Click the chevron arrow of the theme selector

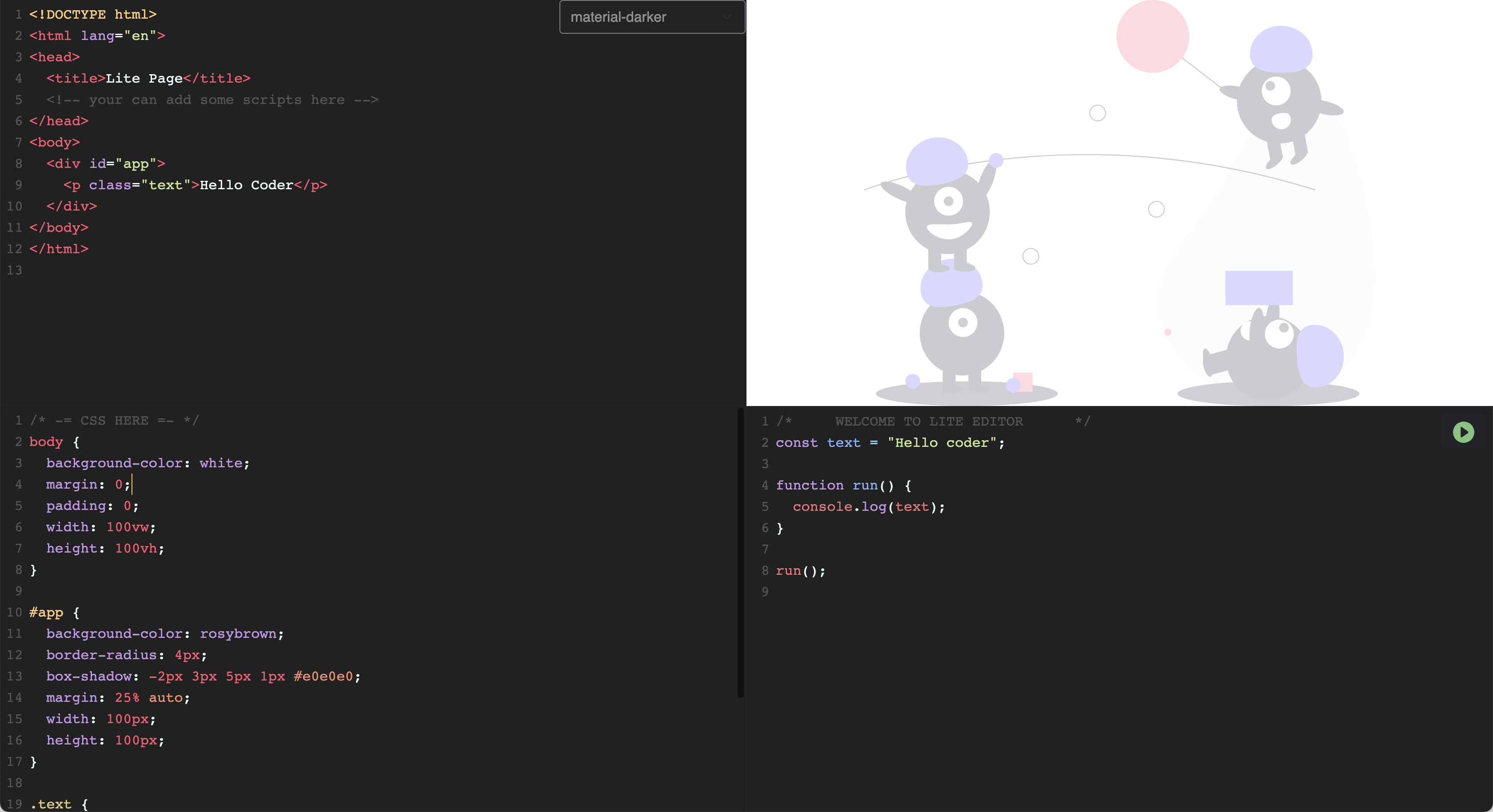[726, 17]
